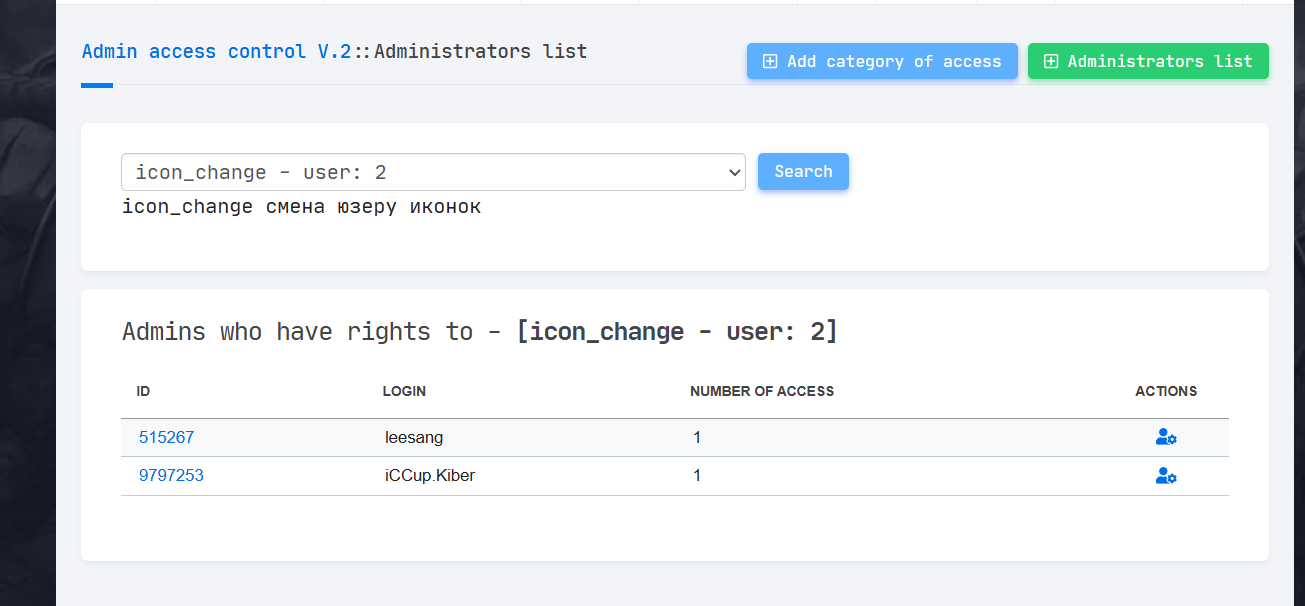Click number of access value for leesang
This screenshot has height=606, width=1305.
click(x=697, y=437)
